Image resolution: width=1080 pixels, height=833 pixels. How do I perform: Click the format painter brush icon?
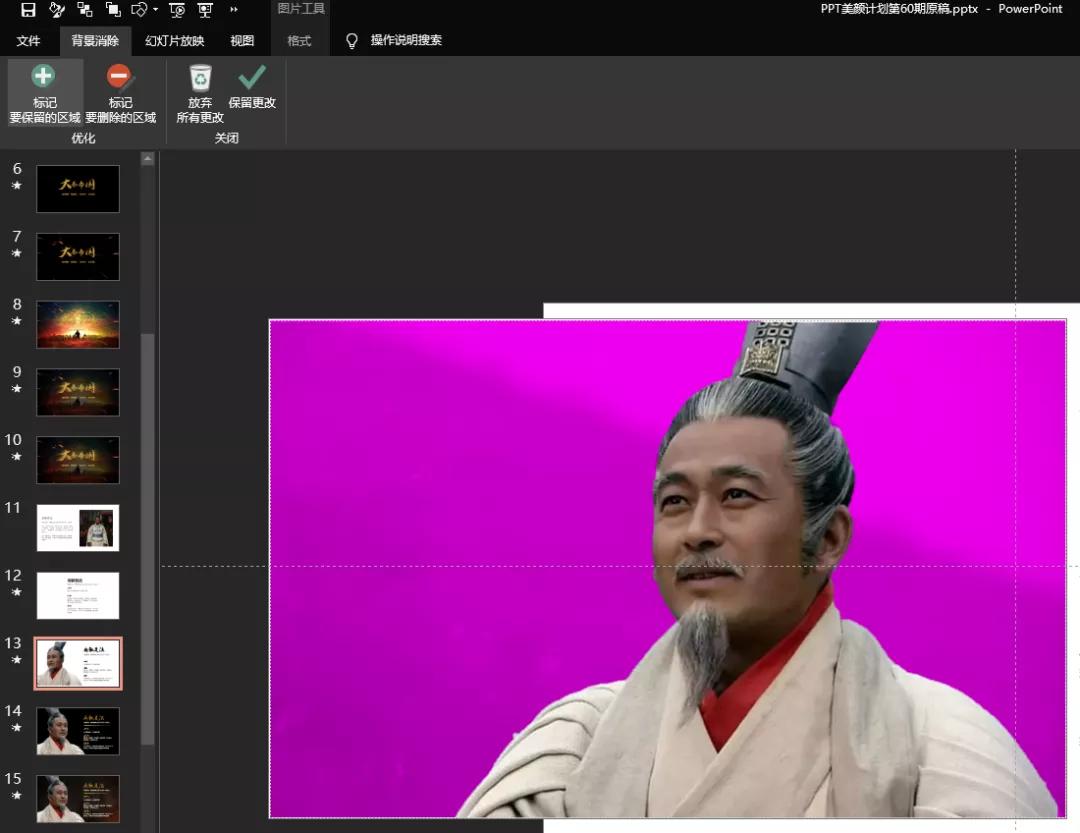click(57, 10)
